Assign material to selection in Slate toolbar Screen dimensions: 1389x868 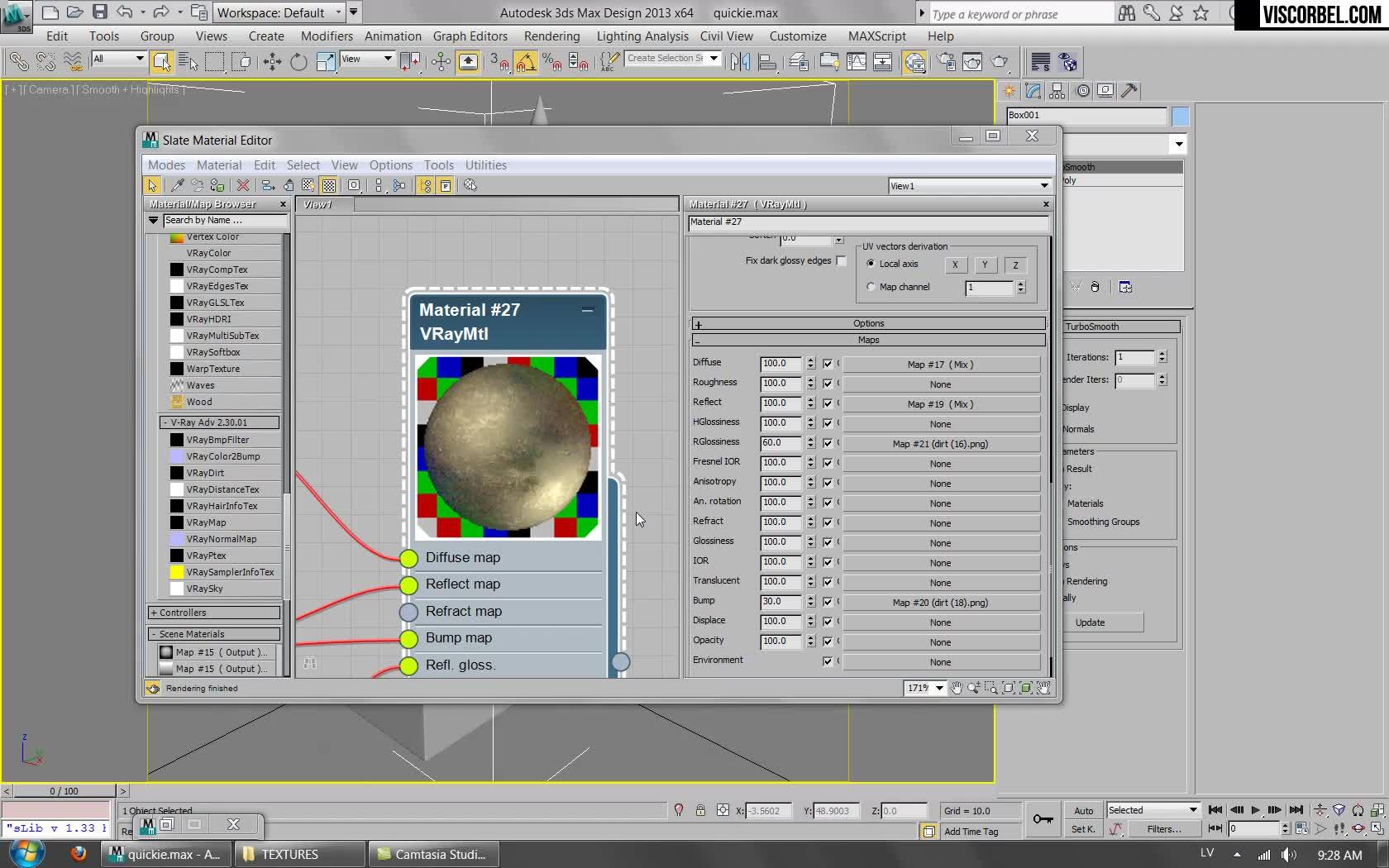click(x=217, y=186)
